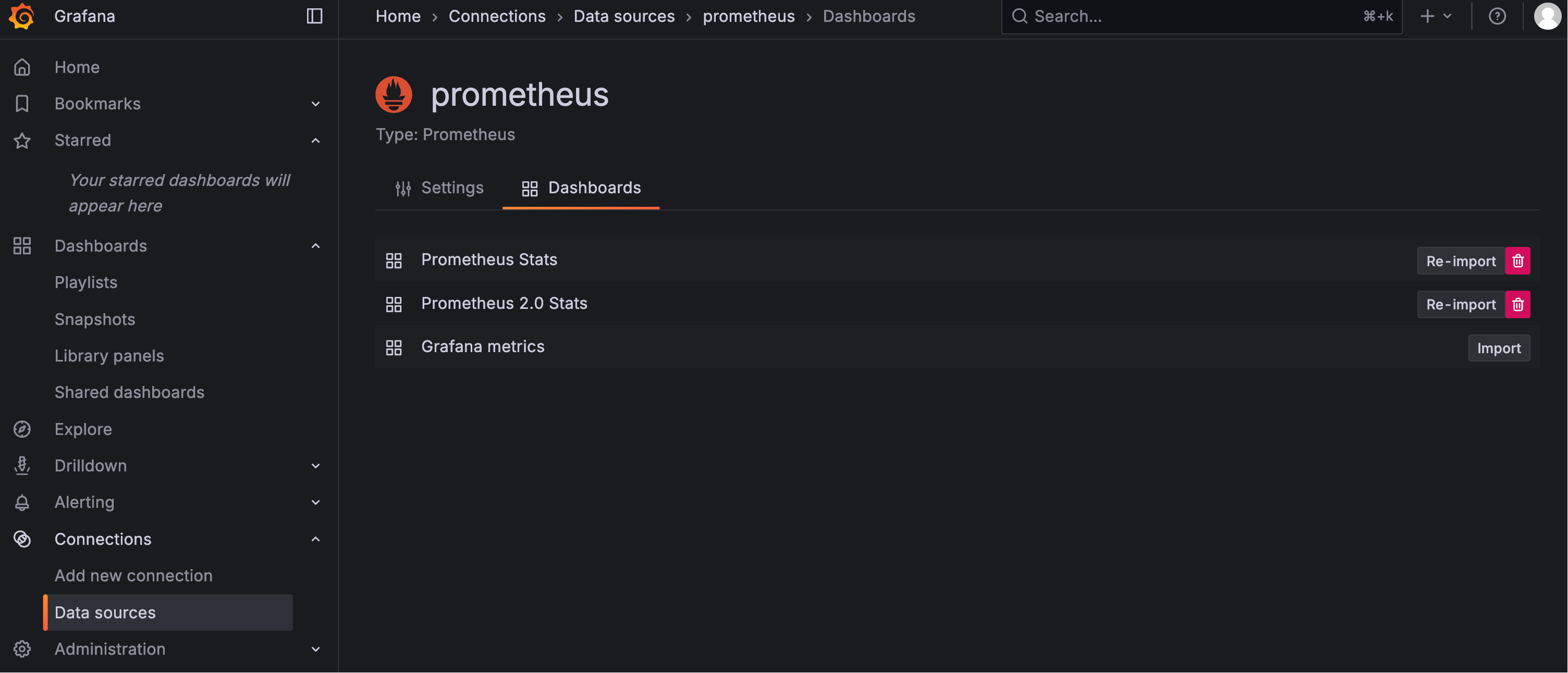The width and height of the screenshot is (1568, 673).
Task: Open the plus new-item dropdown
Action: (1435, 17)
